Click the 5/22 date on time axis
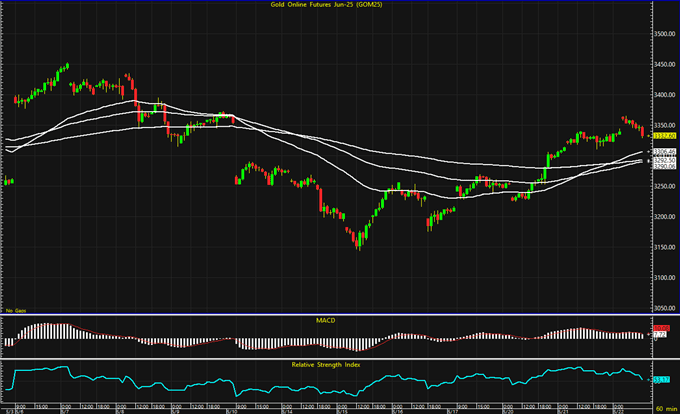This screenshot has width=680, height=414. [617, 410]
